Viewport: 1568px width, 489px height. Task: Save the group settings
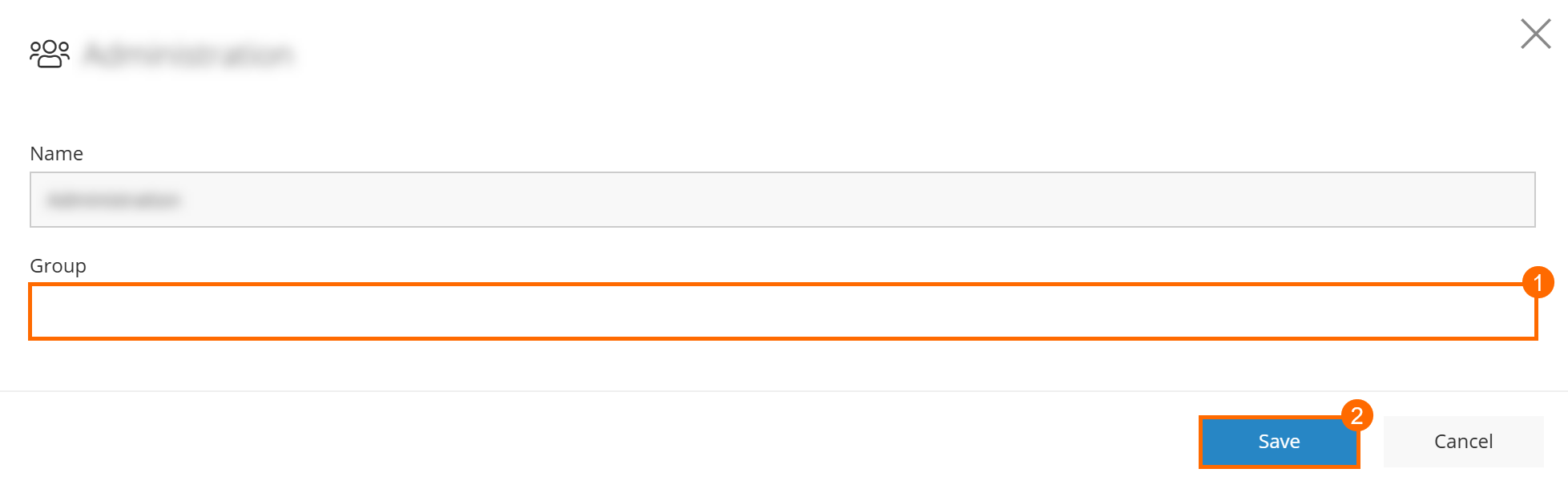click(x=1278, y=442)
